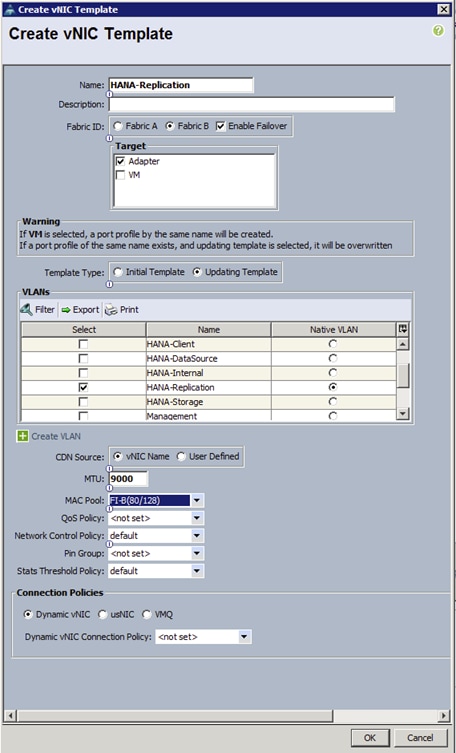The height and width of the screenshot is (753, 456).
Task: Click the Create VLAN link
Action: [56, 436]
